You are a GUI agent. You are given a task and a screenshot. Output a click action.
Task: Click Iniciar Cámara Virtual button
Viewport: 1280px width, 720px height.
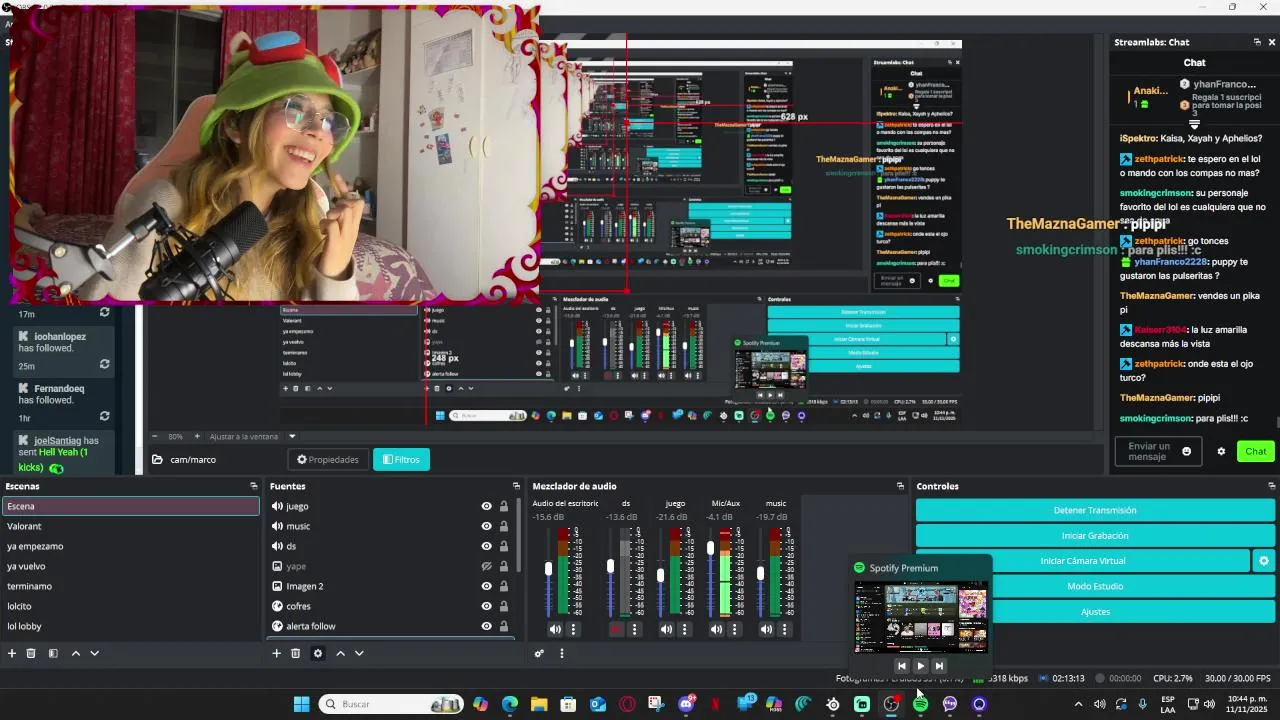click(1083, 561)
